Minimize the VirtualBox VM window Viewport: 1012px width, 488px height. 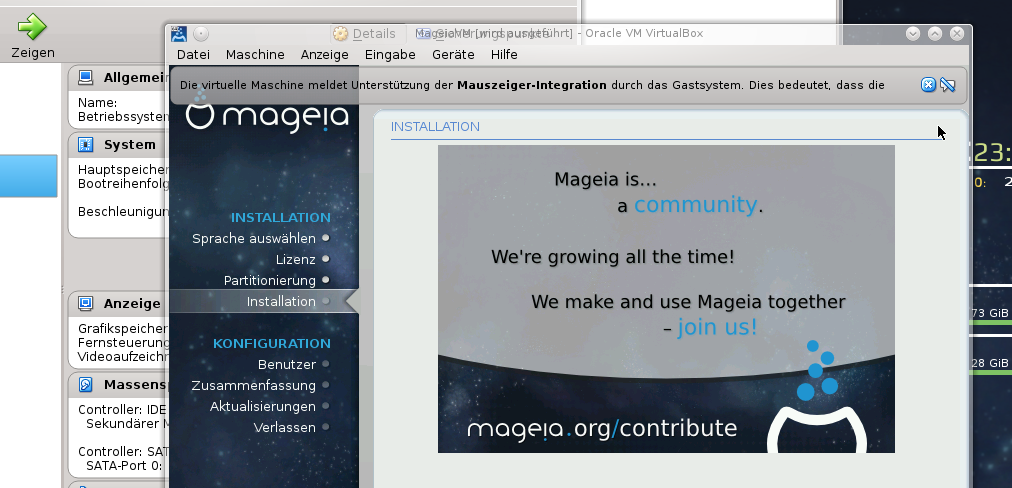coord(913,34)
